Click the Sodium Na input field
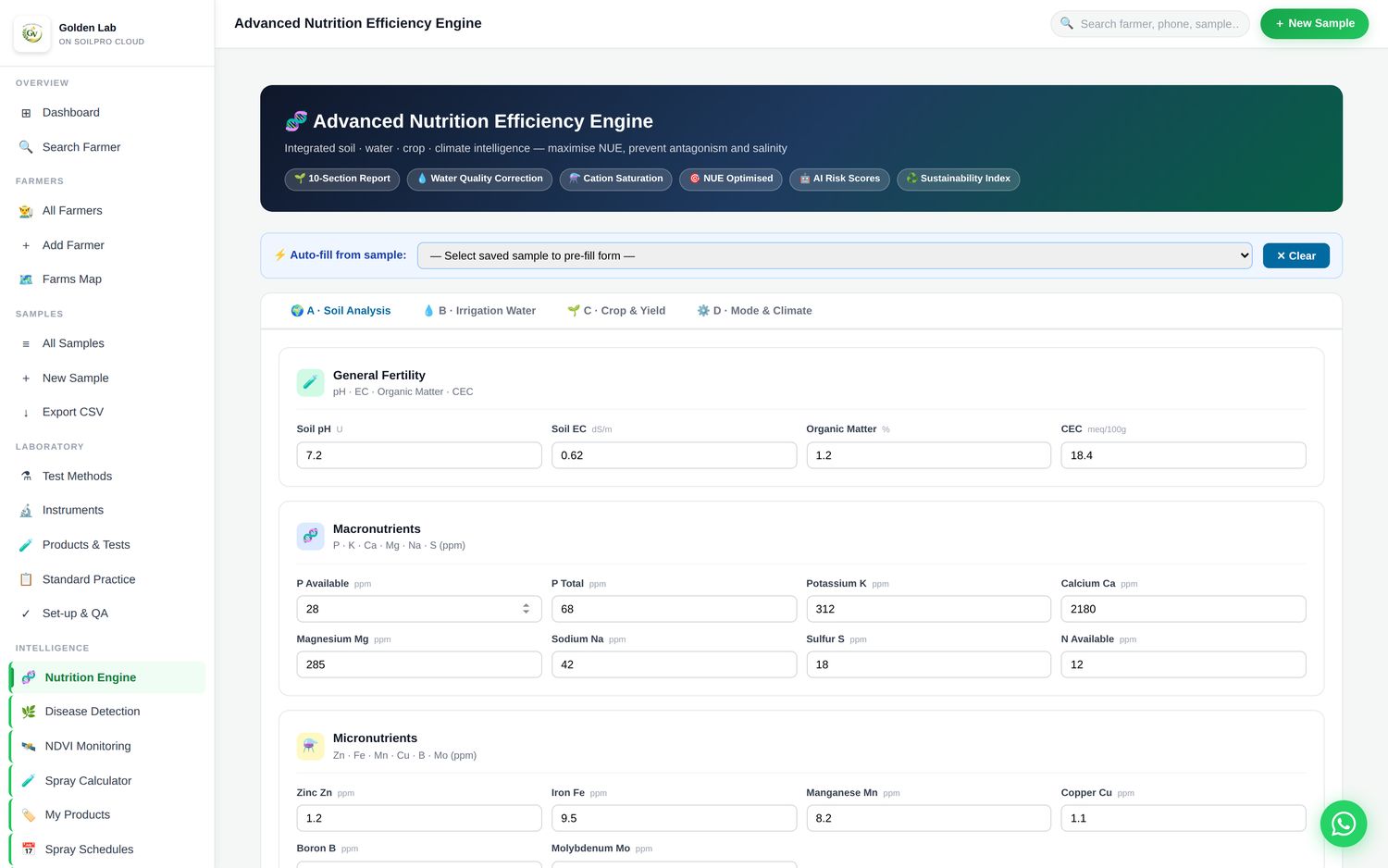Viewport: 1388px width, 868px height. coord(674,664)
